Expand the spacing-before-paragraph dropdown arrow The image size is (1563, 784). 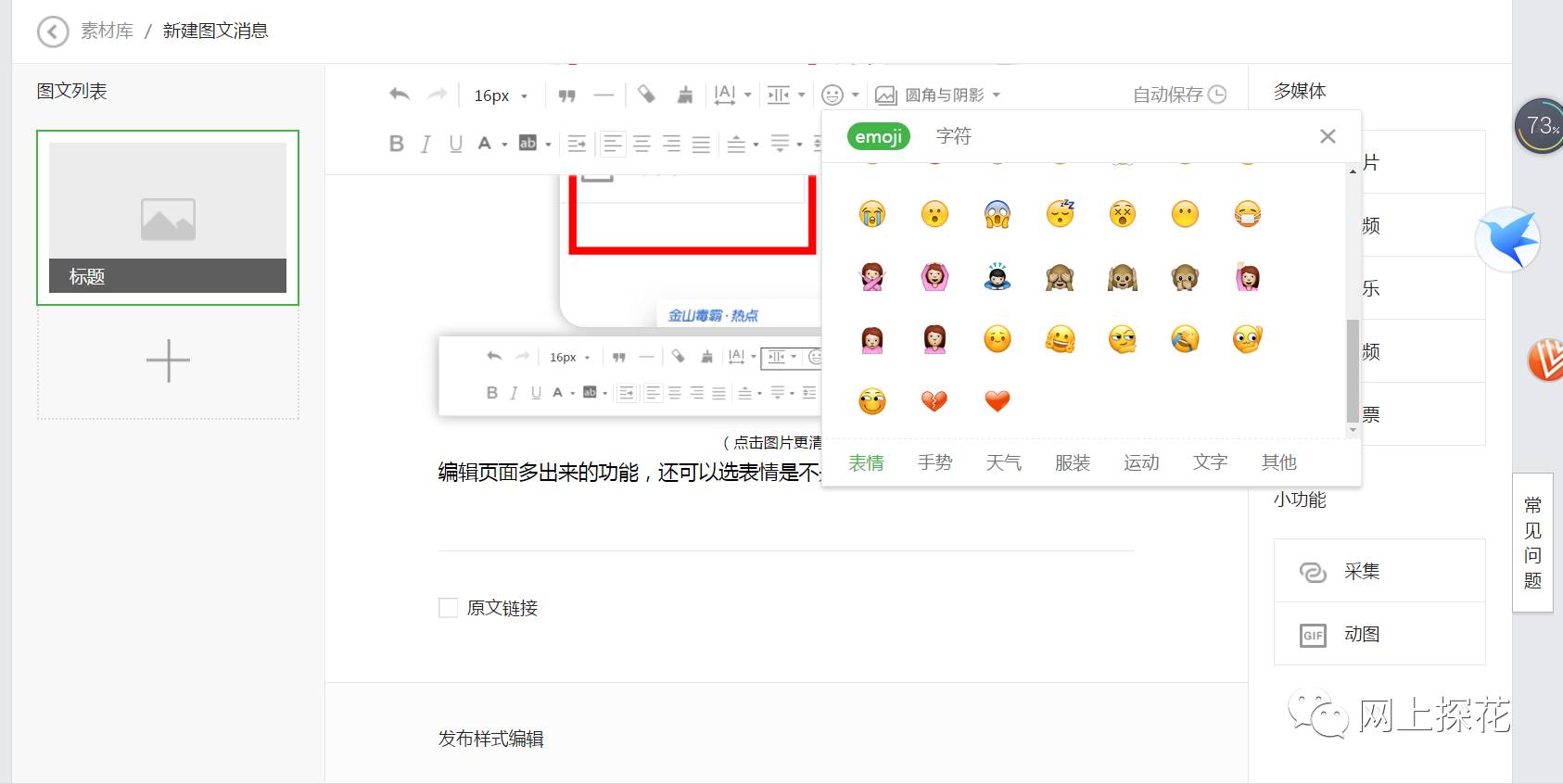tap(756, 144)
